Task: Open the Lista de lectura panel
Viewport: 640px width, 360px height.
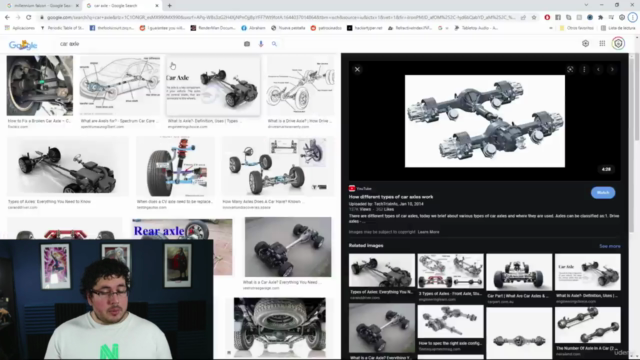Action: pyautogui.click(x=618, y=28)
